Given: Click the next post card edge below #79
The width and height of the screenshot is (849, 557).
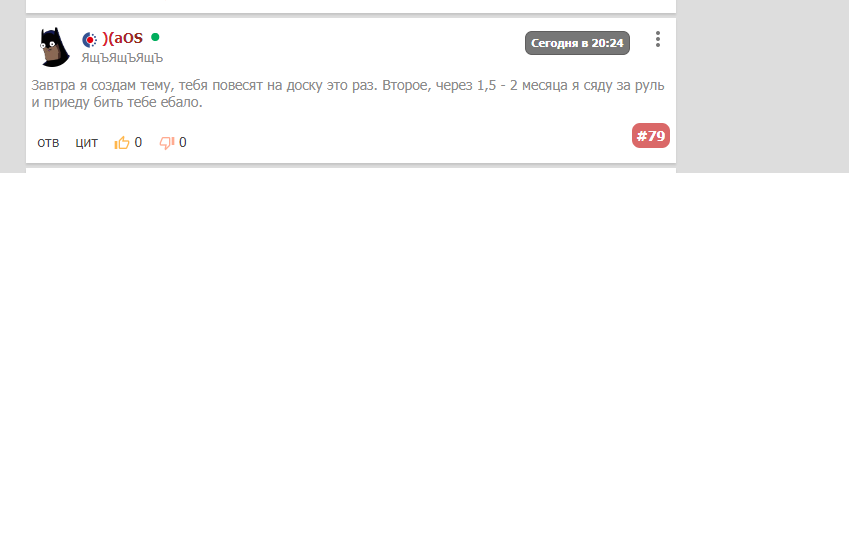Looking at the screenshot, I should 351,171.
